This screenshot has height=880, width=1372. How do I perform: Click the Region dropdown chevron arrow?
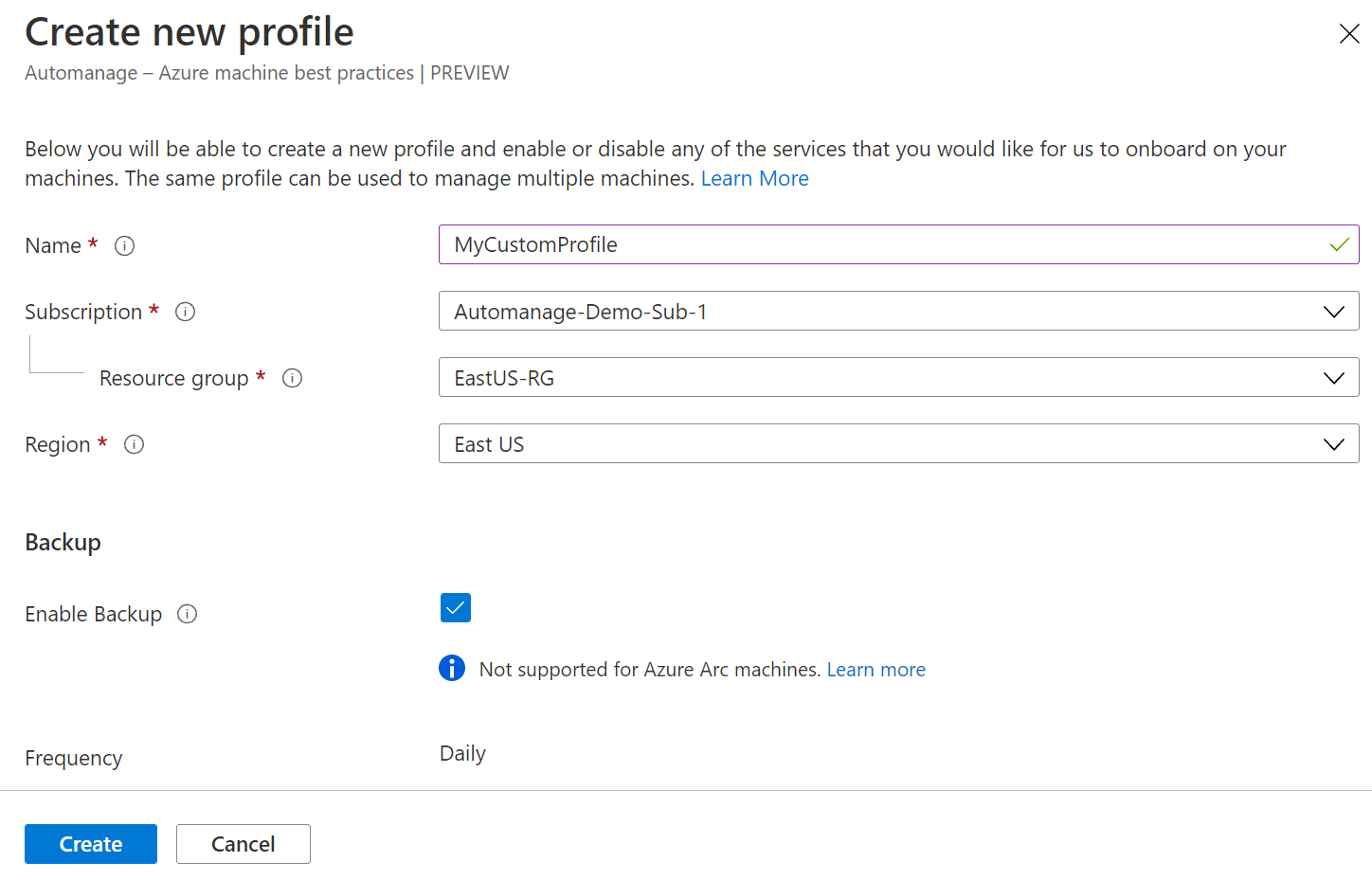[1333, 444]
